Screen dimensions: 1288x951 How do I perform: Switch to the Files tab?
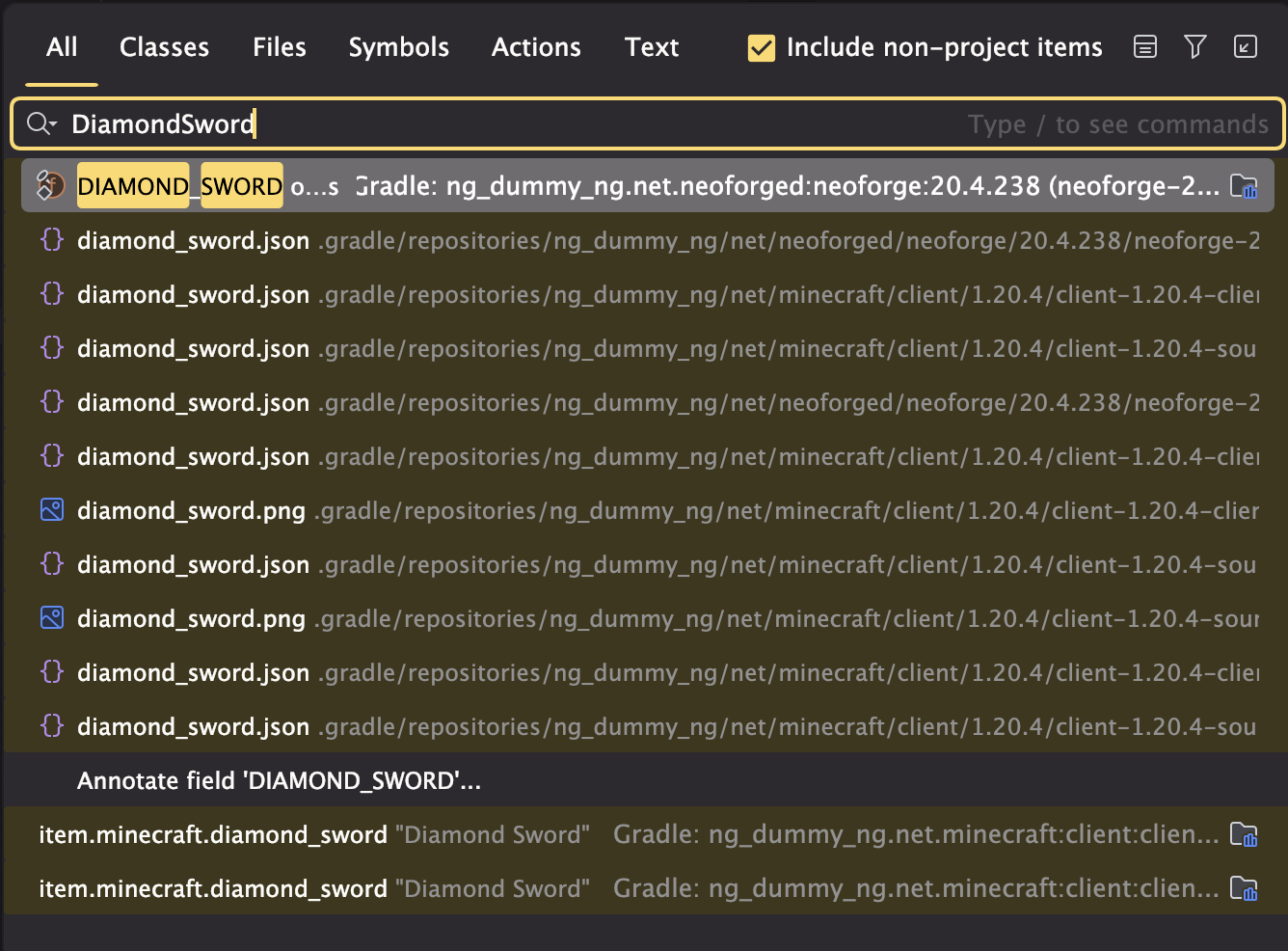pyautogui.click(x=280, y=47)
